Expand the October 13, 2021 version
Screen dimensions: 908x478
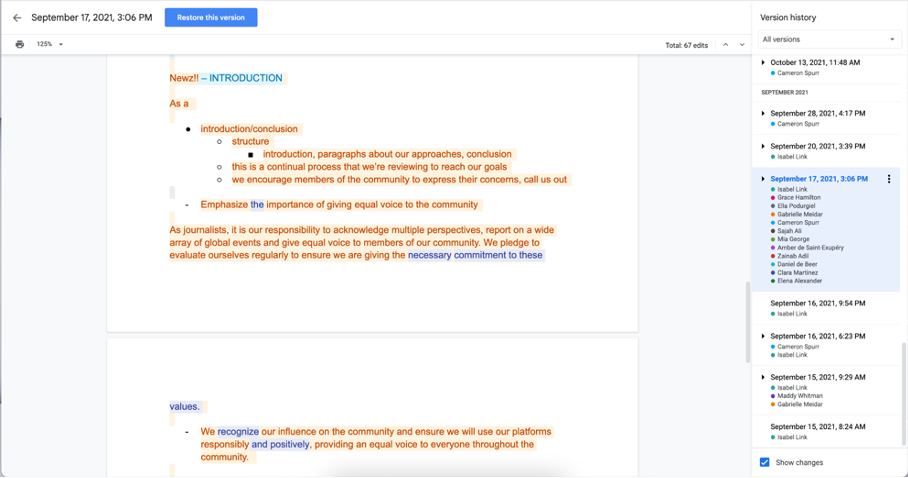coord(763,63)
